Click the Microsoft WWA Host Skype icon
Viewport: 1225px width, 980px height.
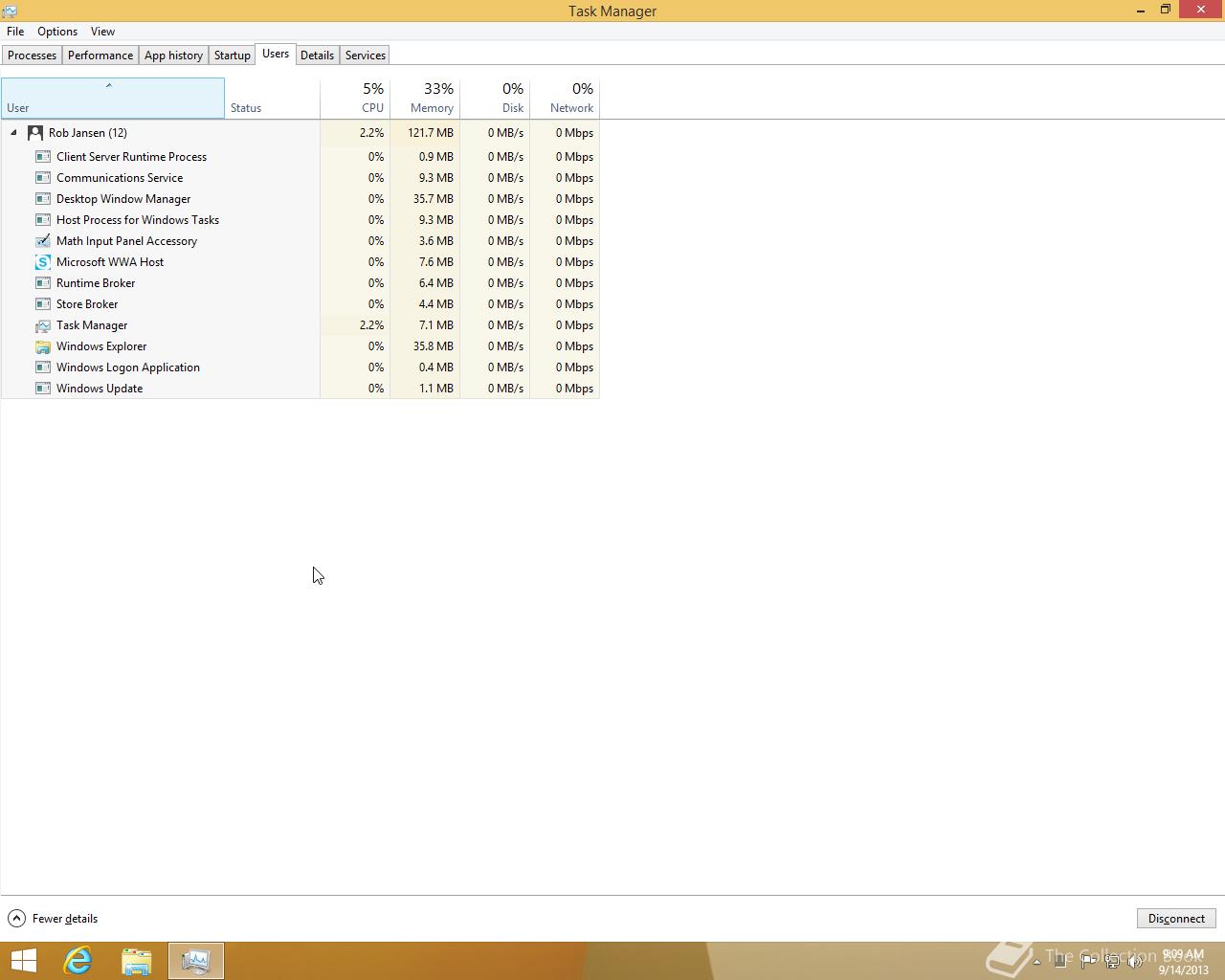43,262
